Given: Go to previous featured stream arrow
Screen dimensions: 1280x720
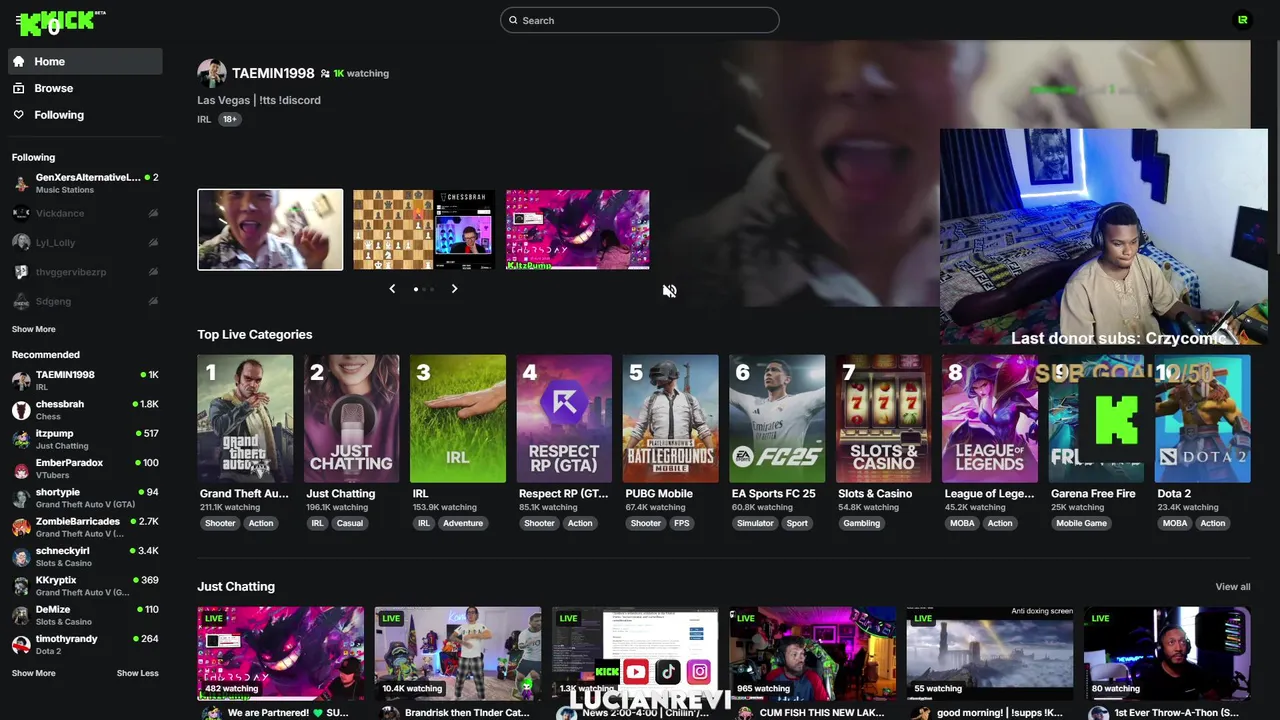Looking at the screenshot, I should point(392,289).
